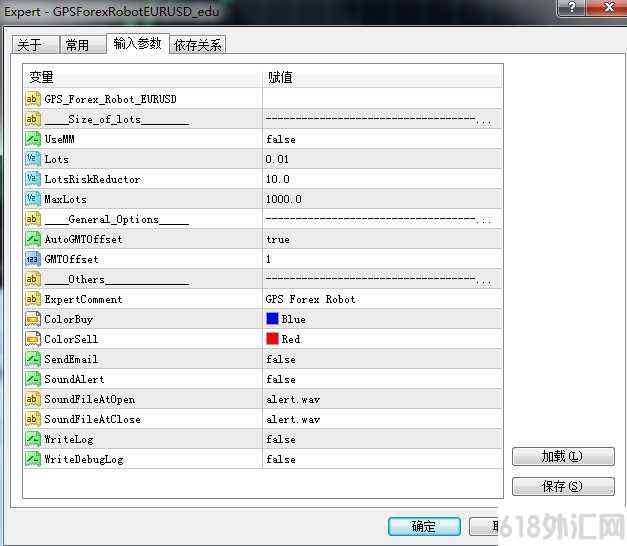Click the WriteDebugLog value false

pyautogui.click(x=281, y=459)
